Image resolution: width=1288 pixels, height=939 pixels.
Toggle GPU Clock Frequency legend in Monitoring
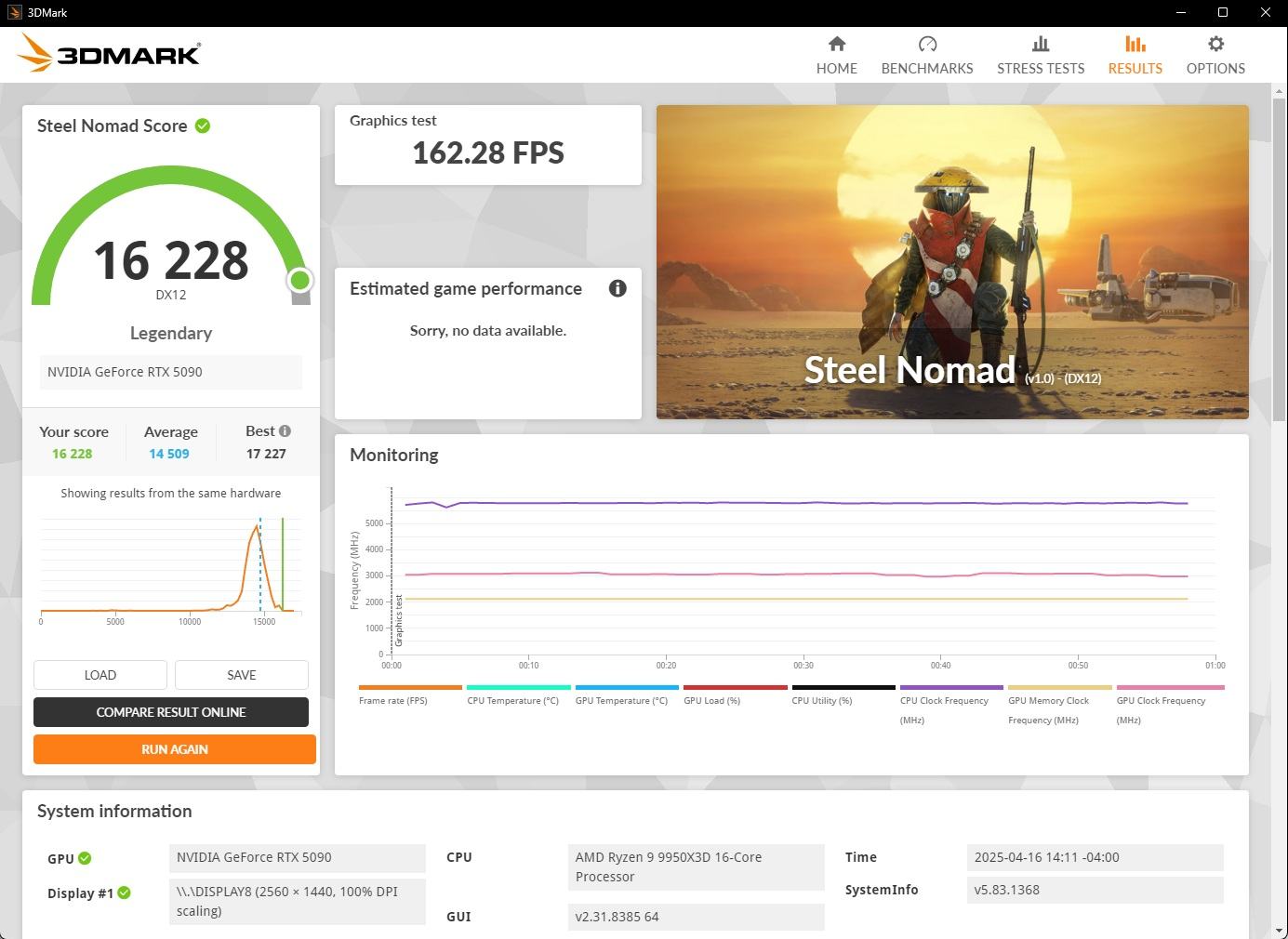click(x=1169, y=706)
